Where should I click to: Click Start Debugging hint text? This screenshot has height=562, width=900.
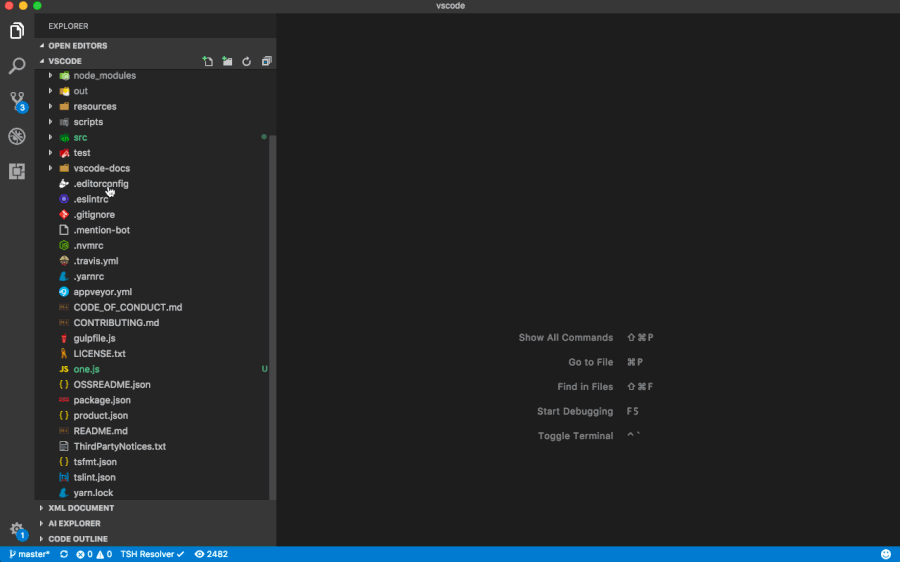pos(575,412)
